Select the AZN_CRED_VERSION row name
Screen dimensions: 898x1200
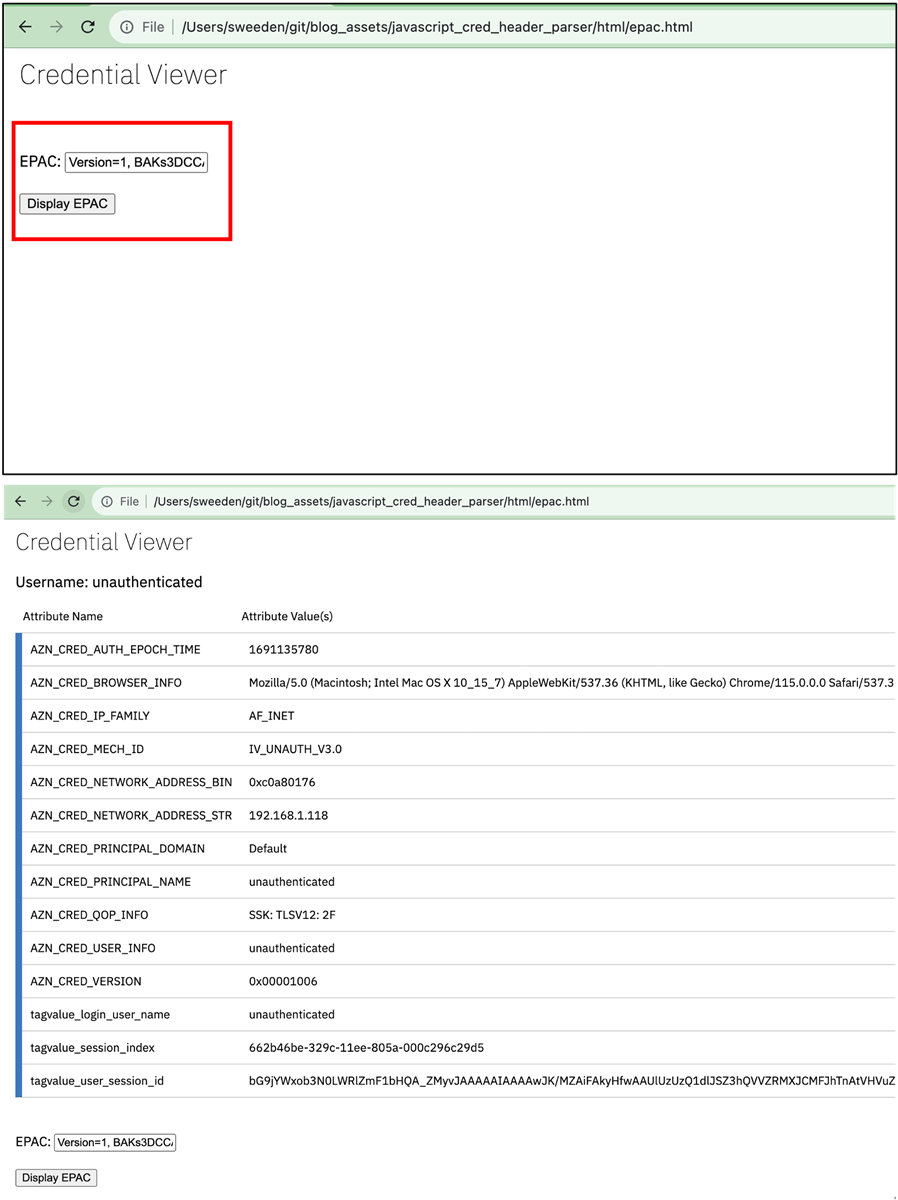(86, 981)
